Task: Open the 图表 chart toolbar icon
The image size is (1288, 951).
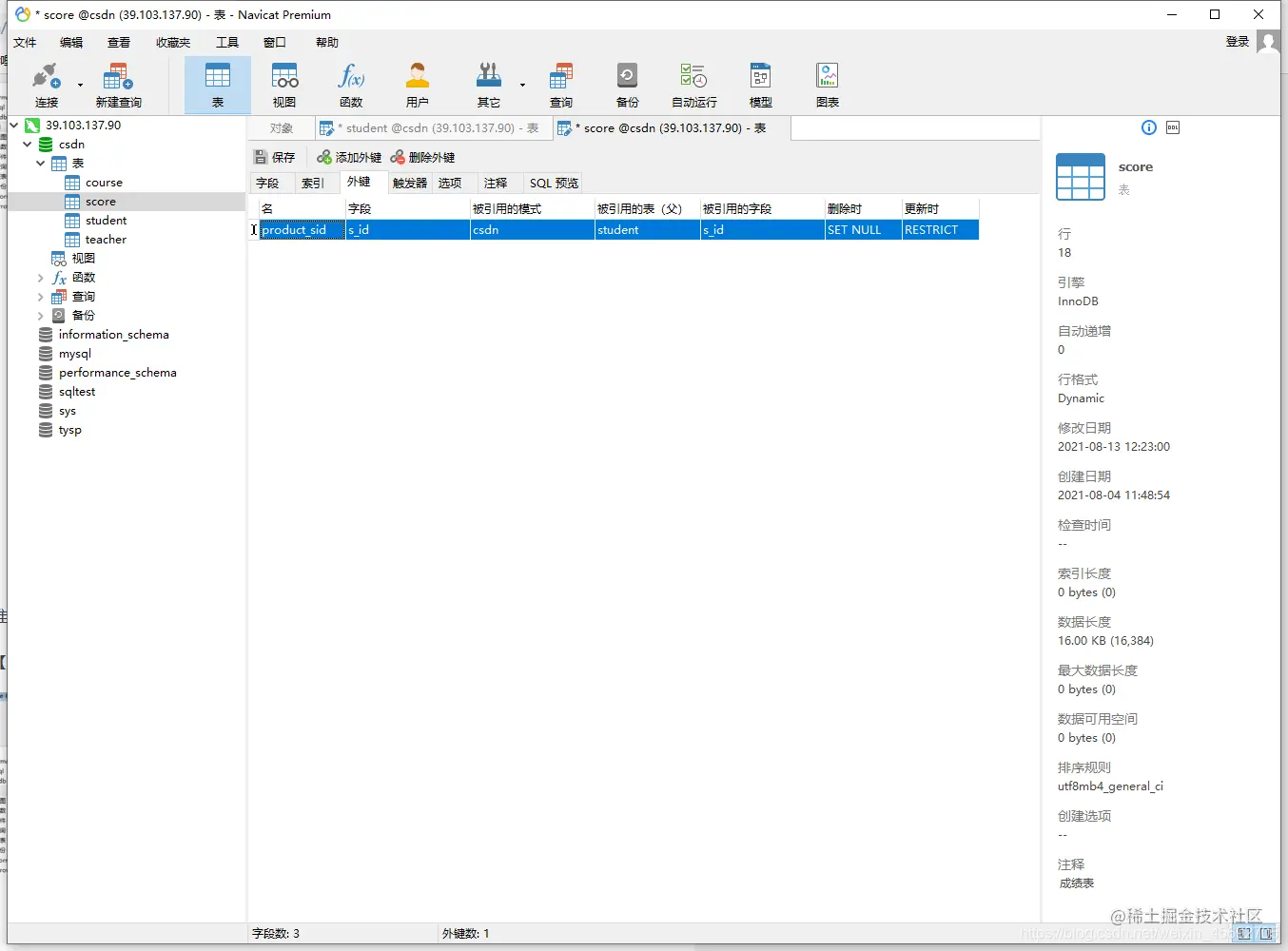Action: [x=828, y=85]
